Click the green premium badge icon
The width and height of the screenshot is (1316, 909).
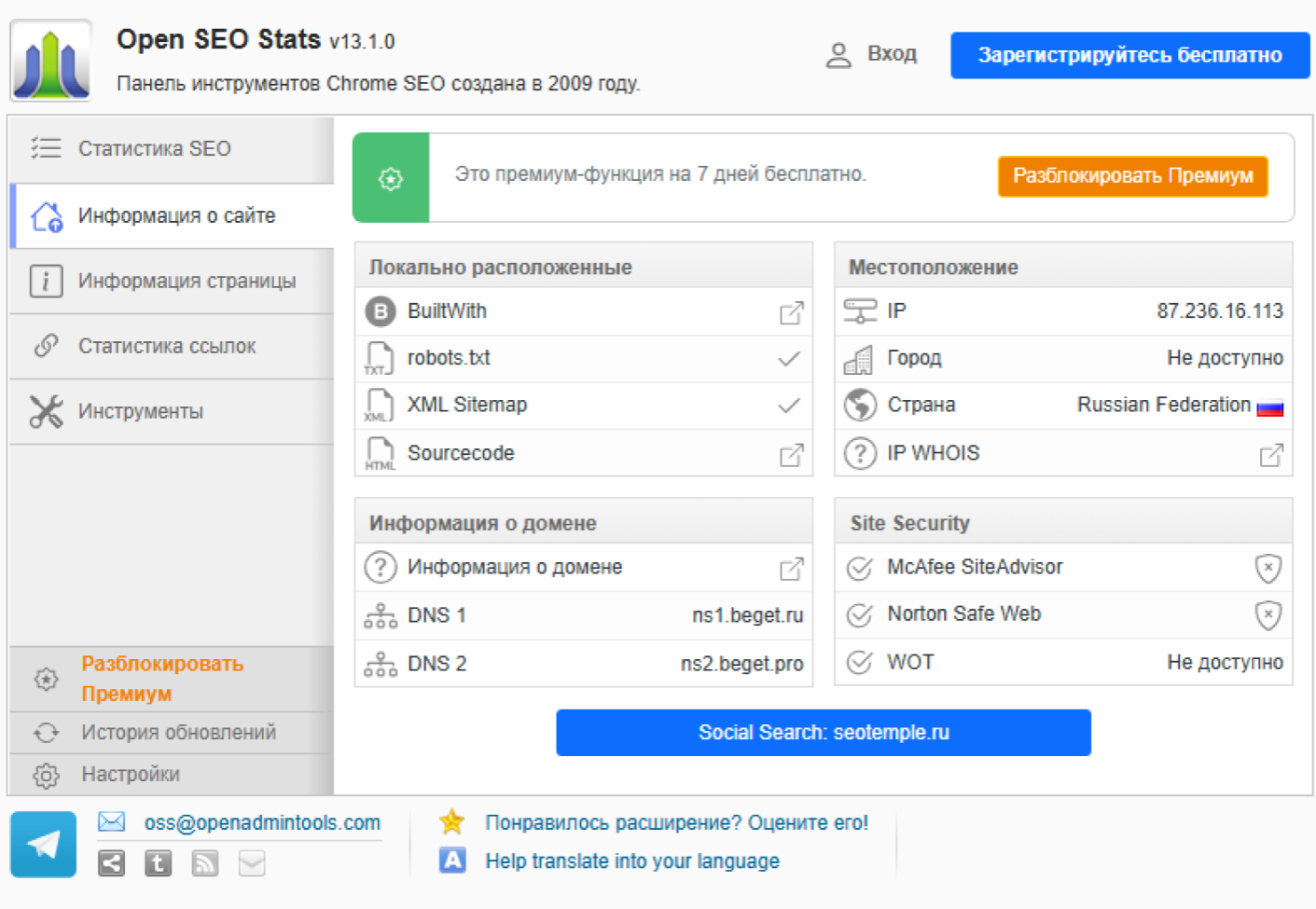391,178
